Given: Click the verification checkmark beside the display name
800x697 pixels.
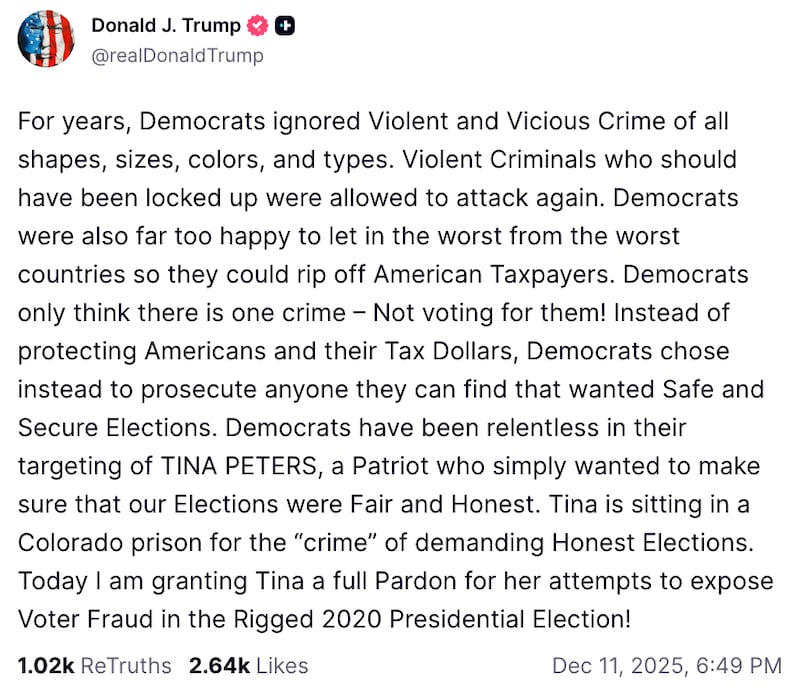Looking at the screenshot, I should pos(258,26).
